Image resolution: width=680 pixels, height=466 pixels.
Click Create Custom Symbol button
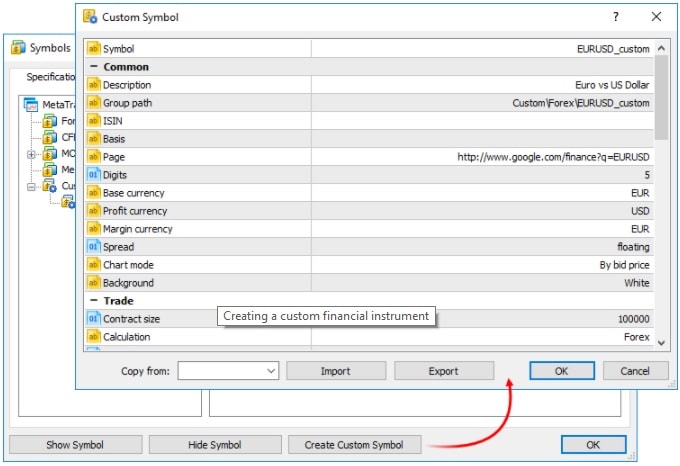tap(354, 445)
